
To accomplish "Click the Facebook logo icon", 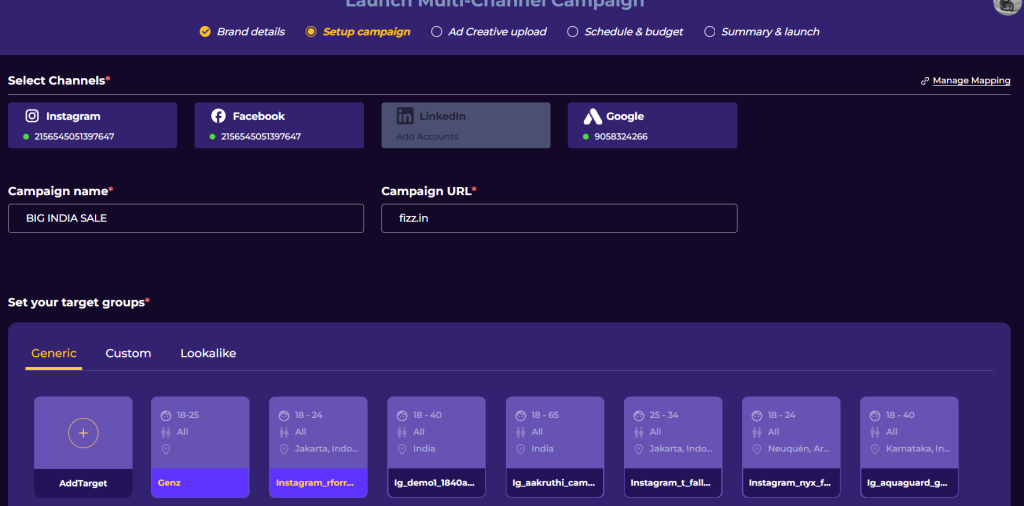I will pyautogui.click(x=218, y=116).
